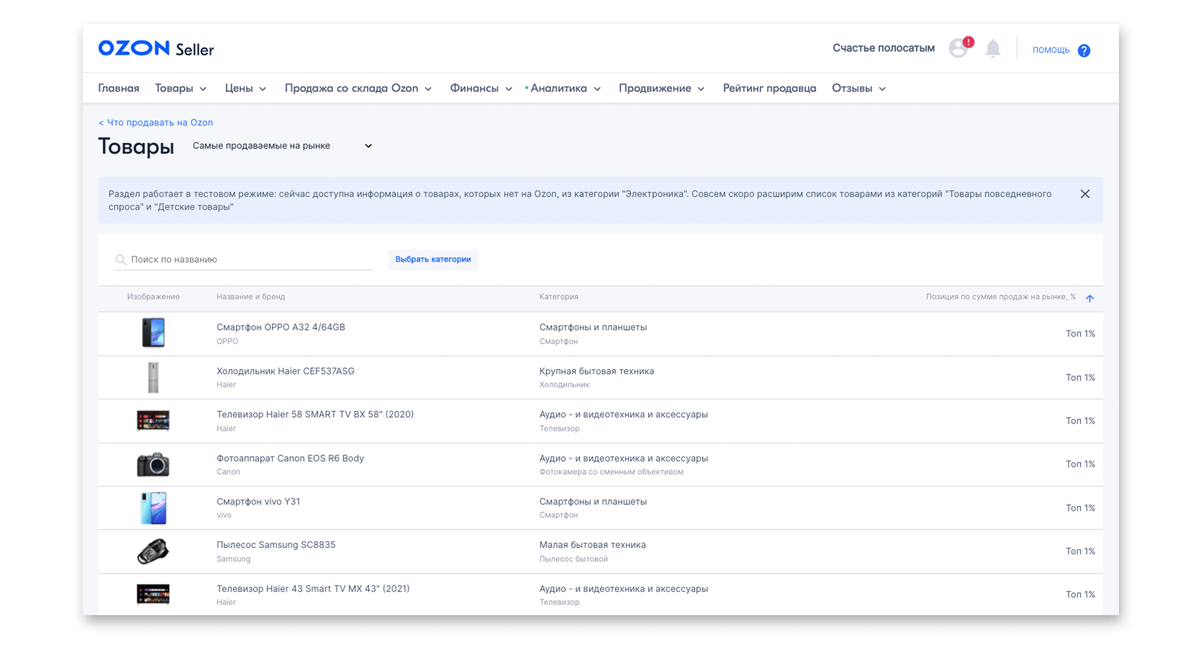The image size is (1200, 653).
Task: Click the OZON Seller logo
Action: coord(156,49)
